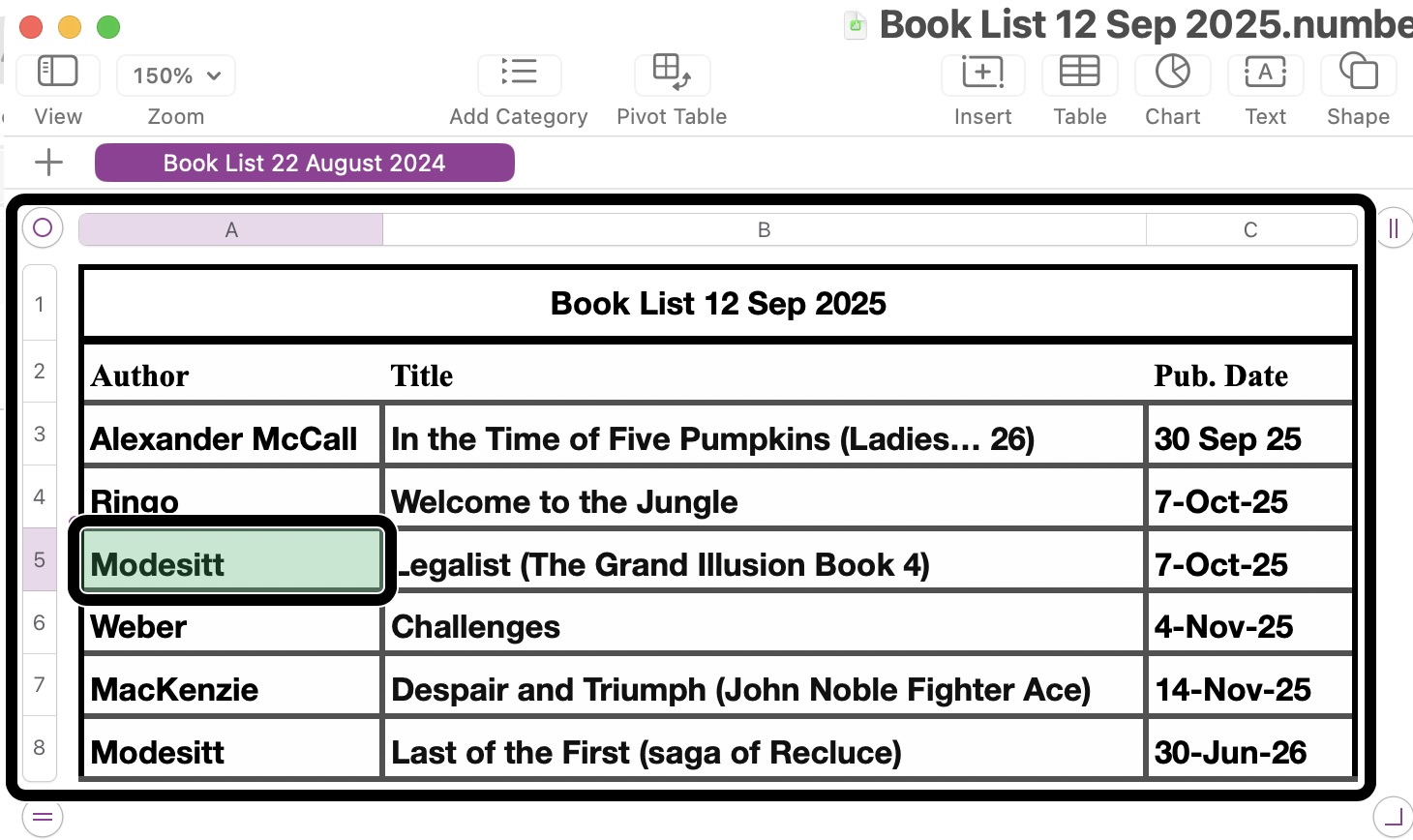Viewport: 1413px width, 840px height.
Task: Open the 150% Zoom dropdown
Action: [x=176, y=75]
